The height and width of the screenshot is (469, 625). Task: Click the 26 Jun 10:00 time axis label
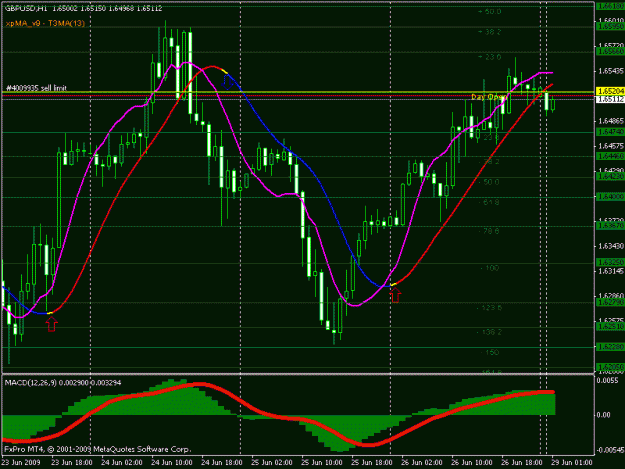tap(472, 462)
